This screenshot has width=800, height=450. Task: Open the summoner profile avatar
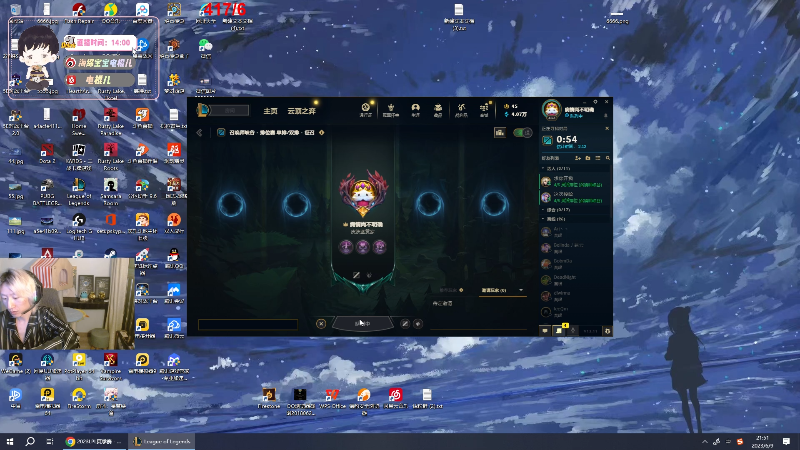552,110
